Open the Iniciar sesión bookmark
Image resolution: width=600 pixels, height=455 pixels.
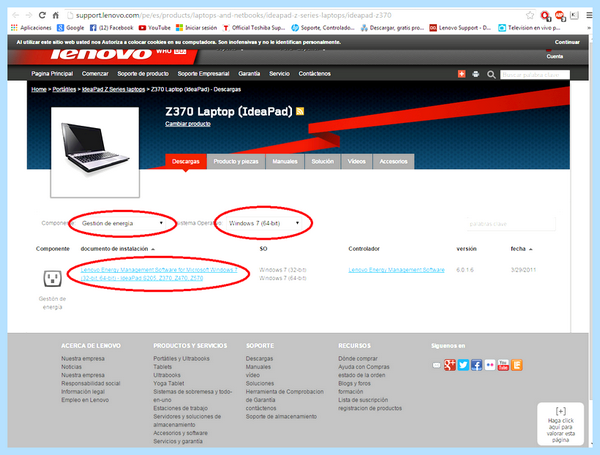(196, 28)
